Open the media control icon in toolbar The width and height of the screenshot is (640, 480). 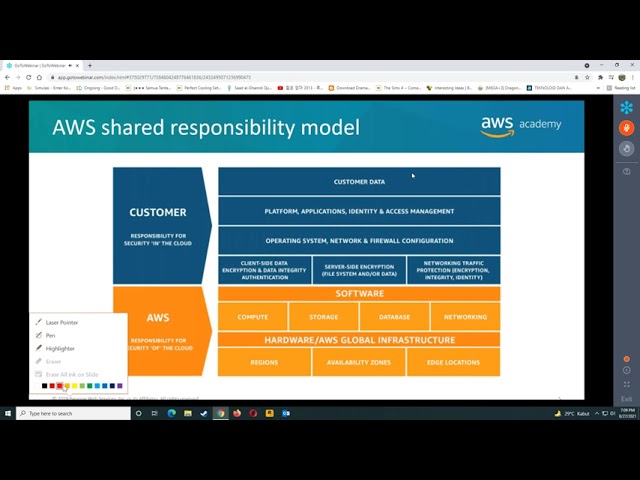[611, 77]
